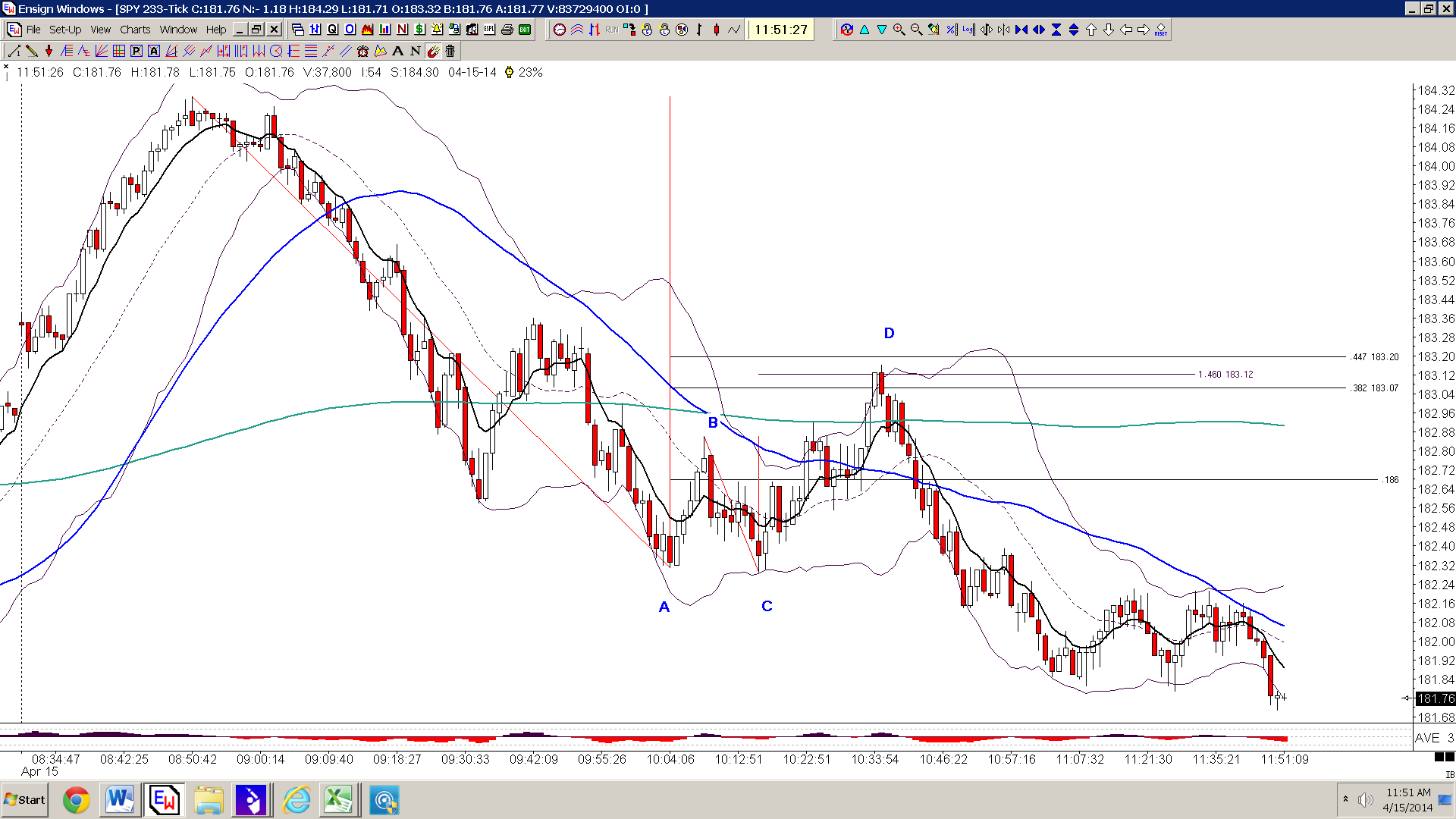Click the trash can delete tool
The width and height of the screenshot is (1456, 819).
450,51
